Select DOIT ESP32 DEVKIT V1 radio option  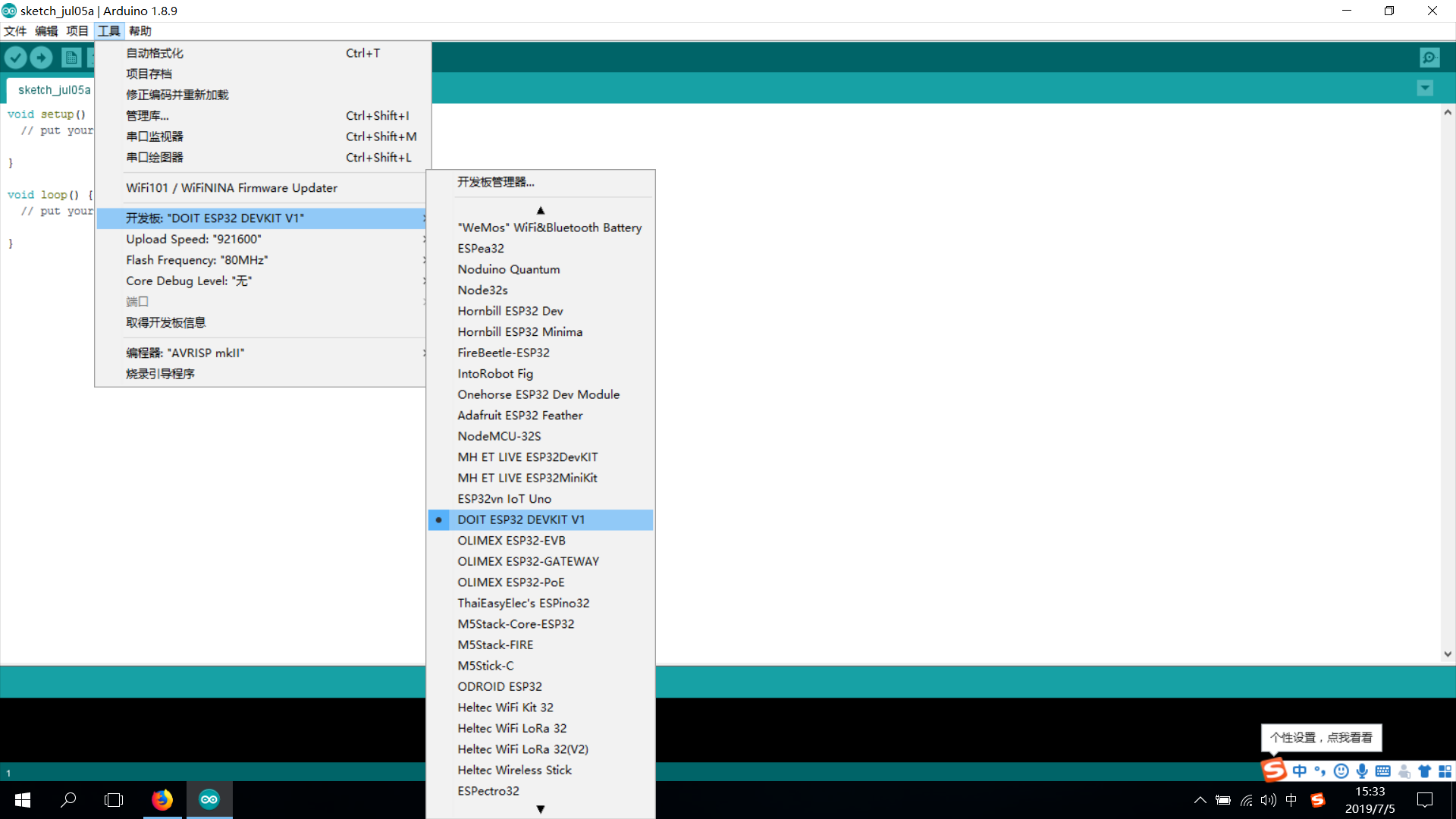pos(521,519)
